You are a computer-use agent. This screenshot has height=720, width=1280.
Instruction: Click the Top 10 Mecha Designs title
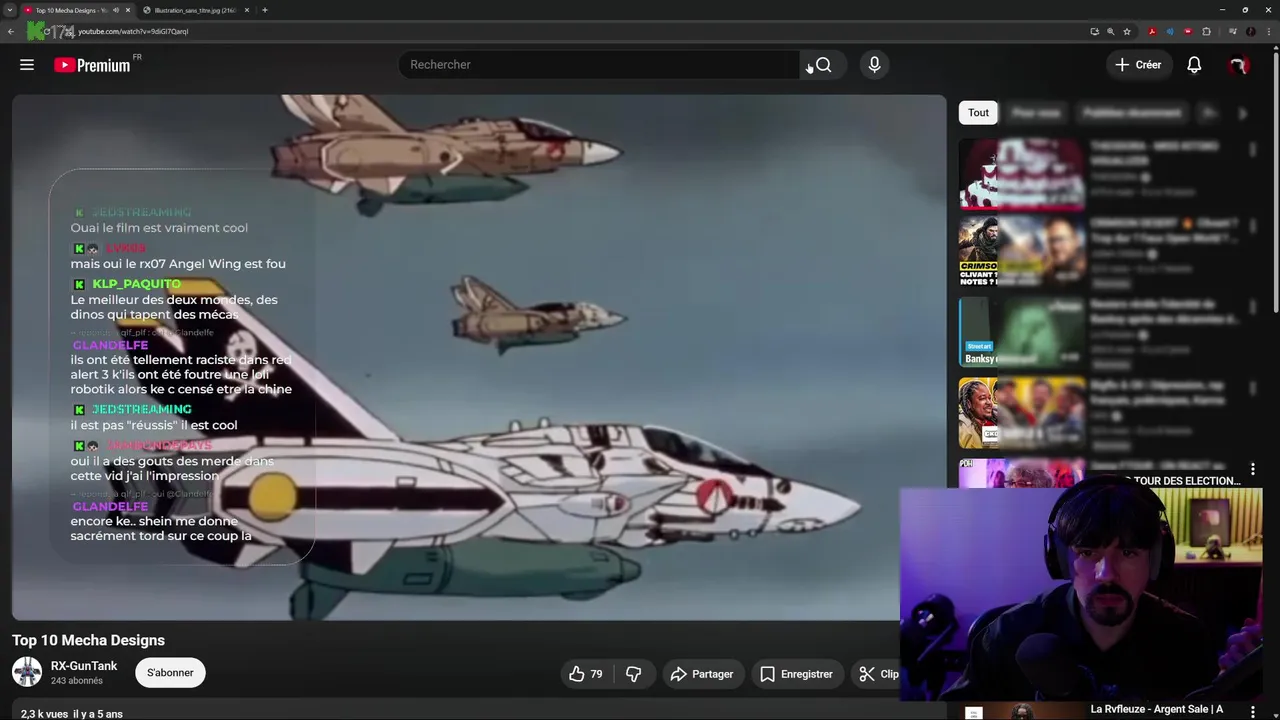point(88,640)
